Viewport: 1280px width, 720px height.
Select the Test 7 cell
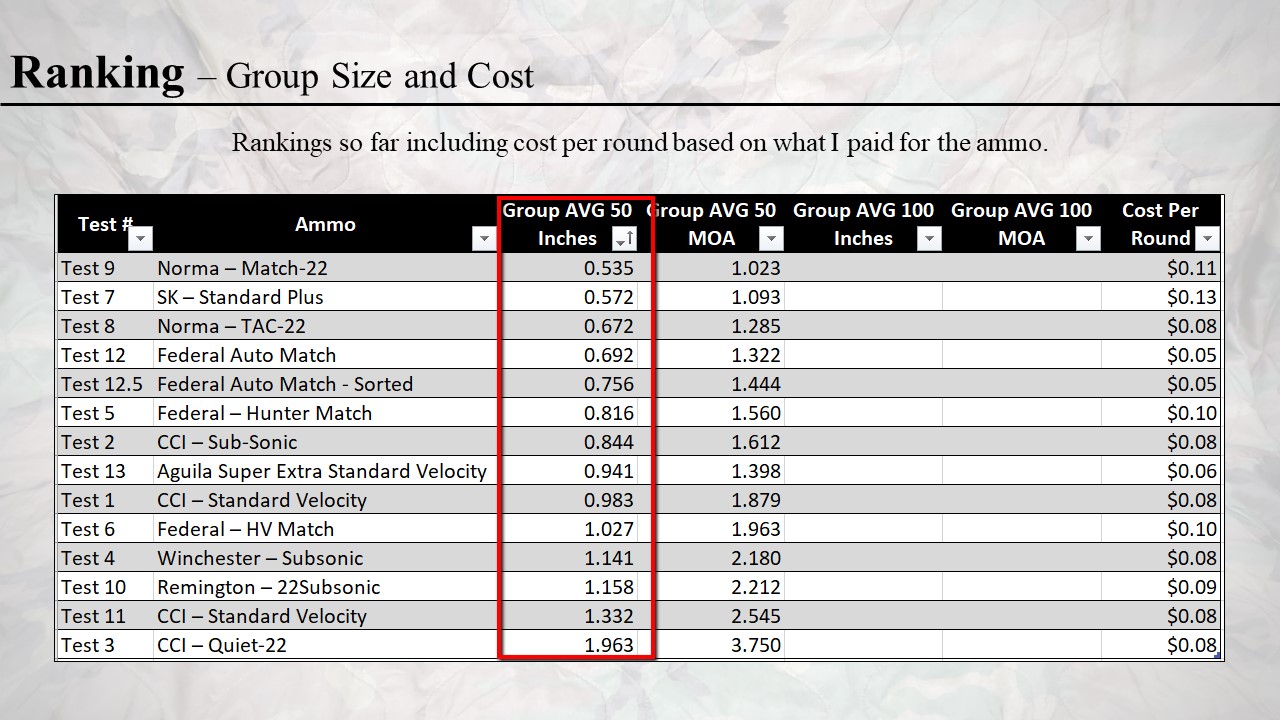(x=104, y=297)
